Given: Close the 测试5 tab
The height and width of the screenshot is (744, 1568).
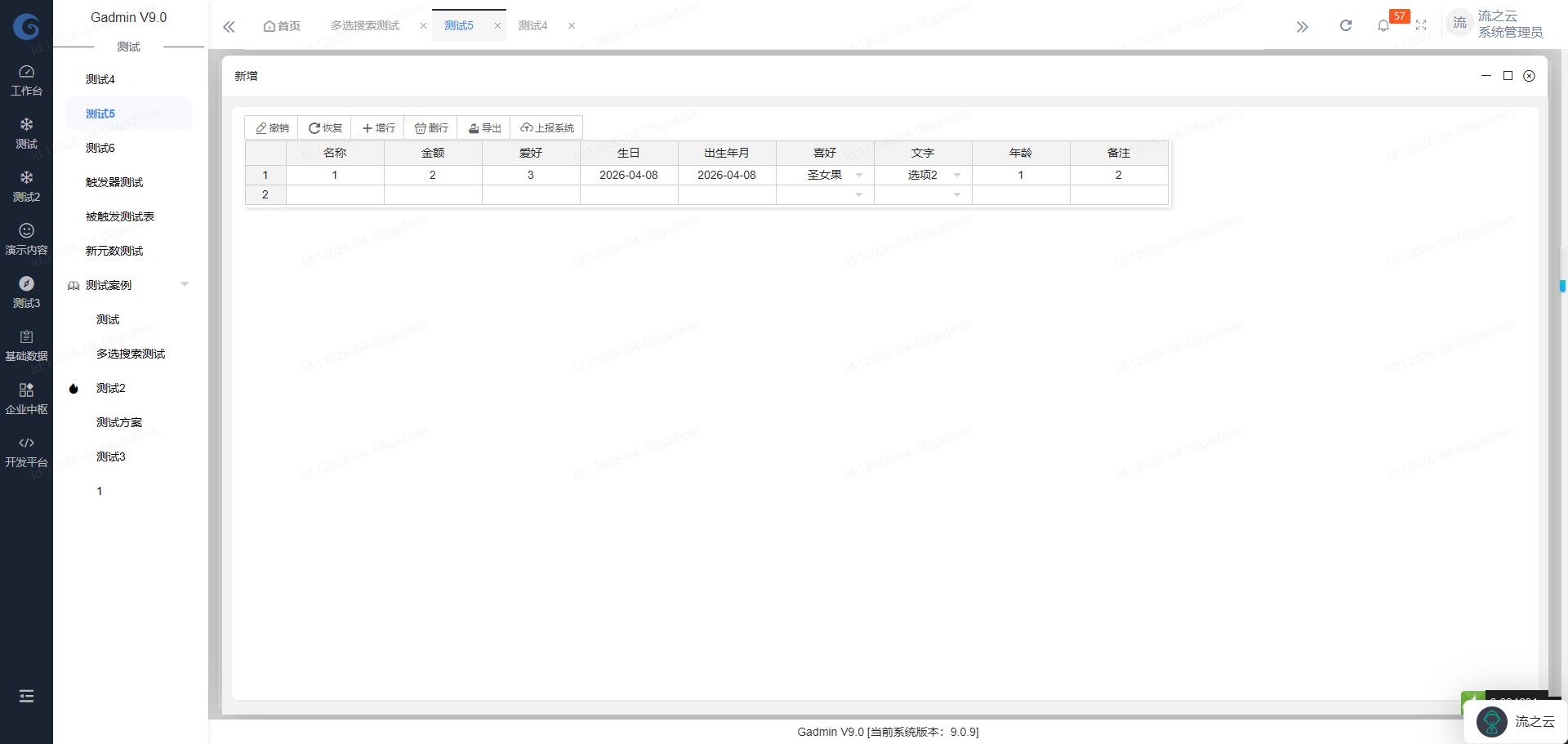Looking at the screenshot, I should (497, 26).
